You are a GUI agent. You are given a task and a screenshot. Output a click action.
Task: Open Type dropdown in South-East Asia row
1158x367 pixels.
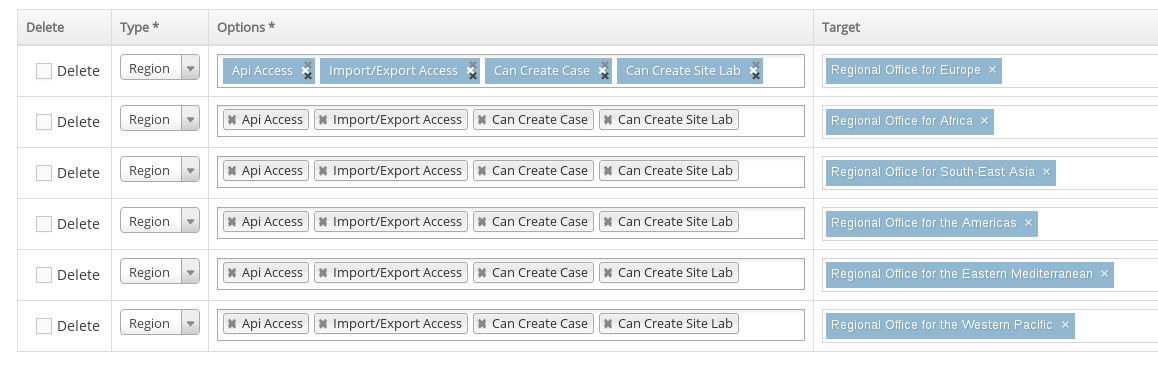[x=160, y=171]
